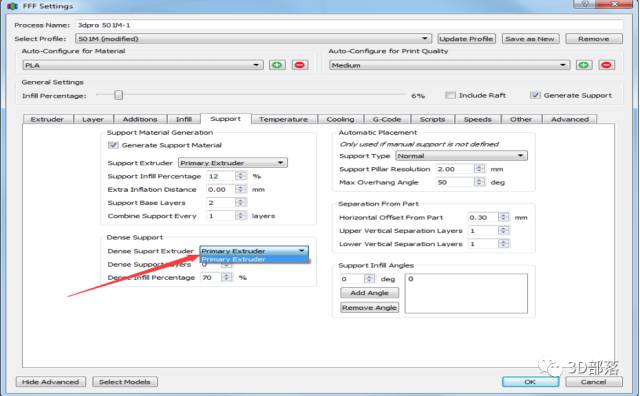
Task: Open the Other tab
Action: point(521,119)
